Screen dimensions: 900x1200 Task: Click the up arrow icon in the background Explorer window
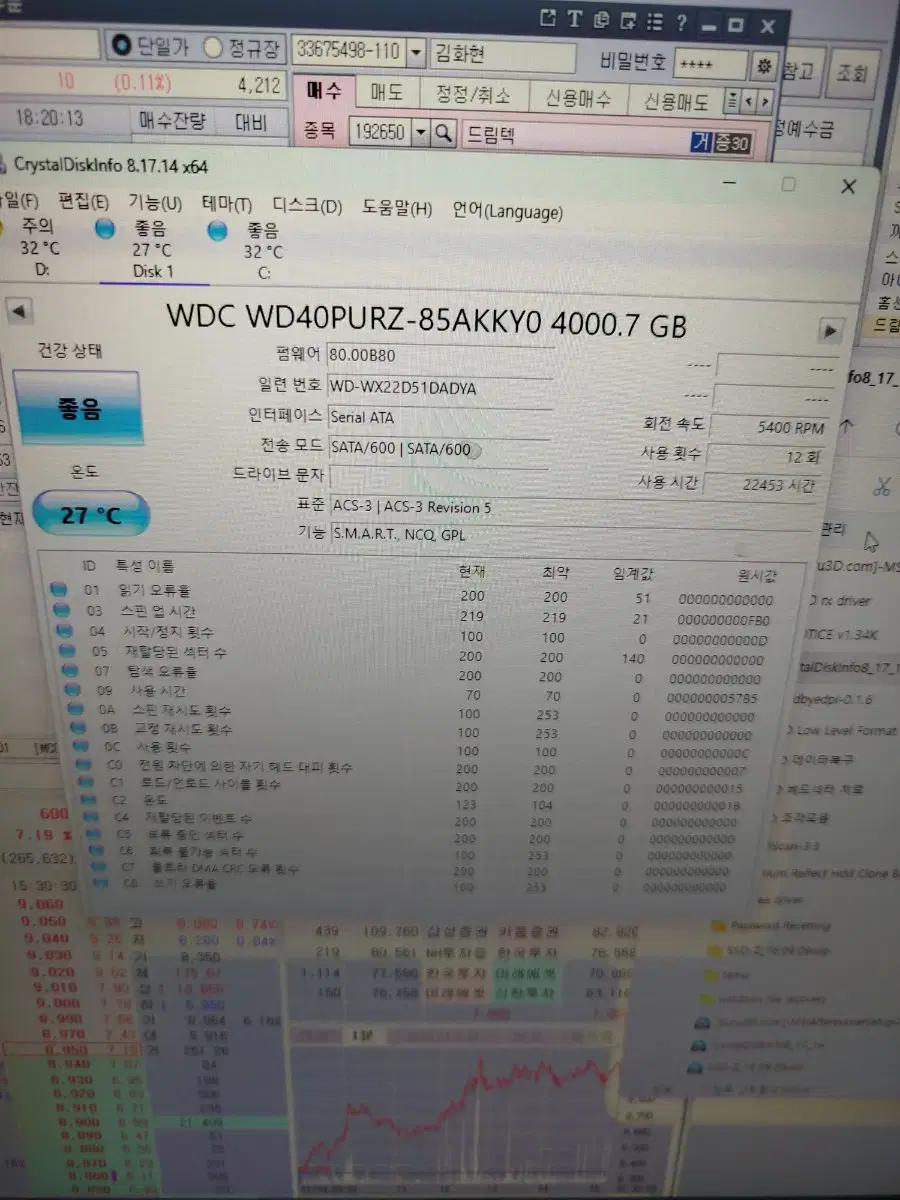tap(845, 425)
